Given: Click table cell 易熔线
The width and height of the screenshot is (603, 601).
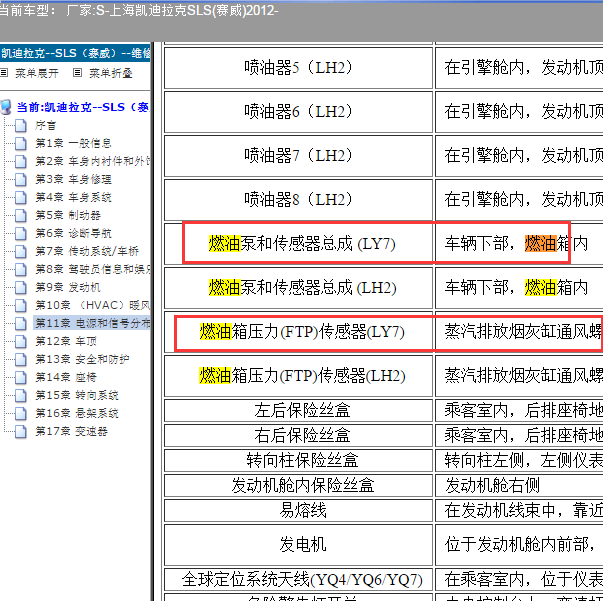Looking at the screenshot, I should pos(298,511).
